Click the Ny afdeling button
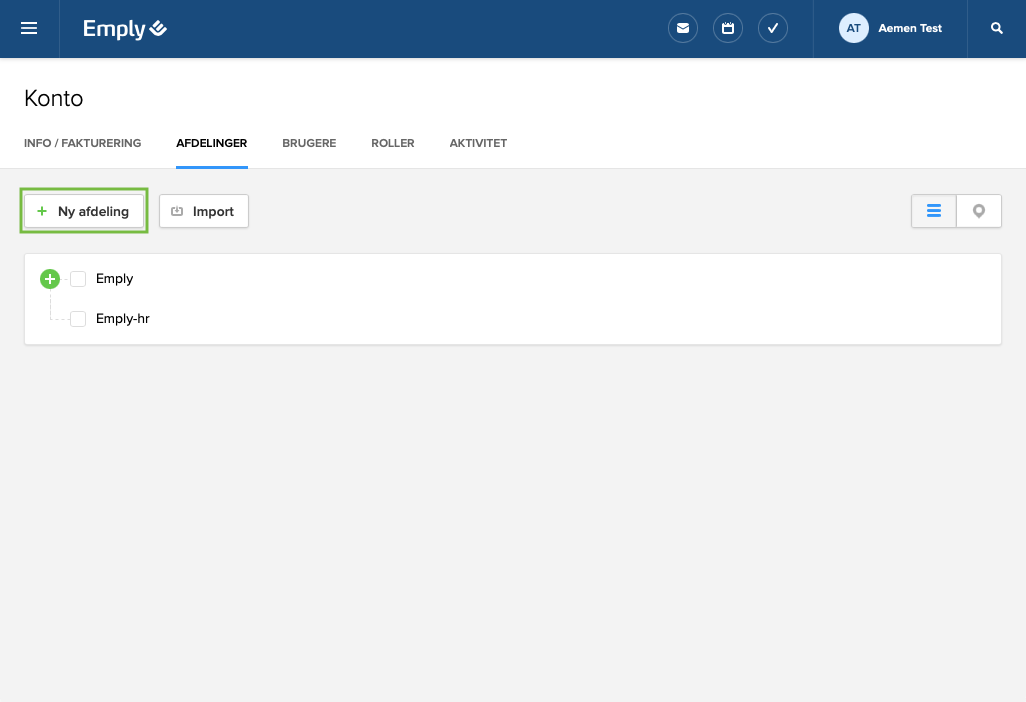The height and width of the screenshot is (702, 1026). tap(84, 211)
